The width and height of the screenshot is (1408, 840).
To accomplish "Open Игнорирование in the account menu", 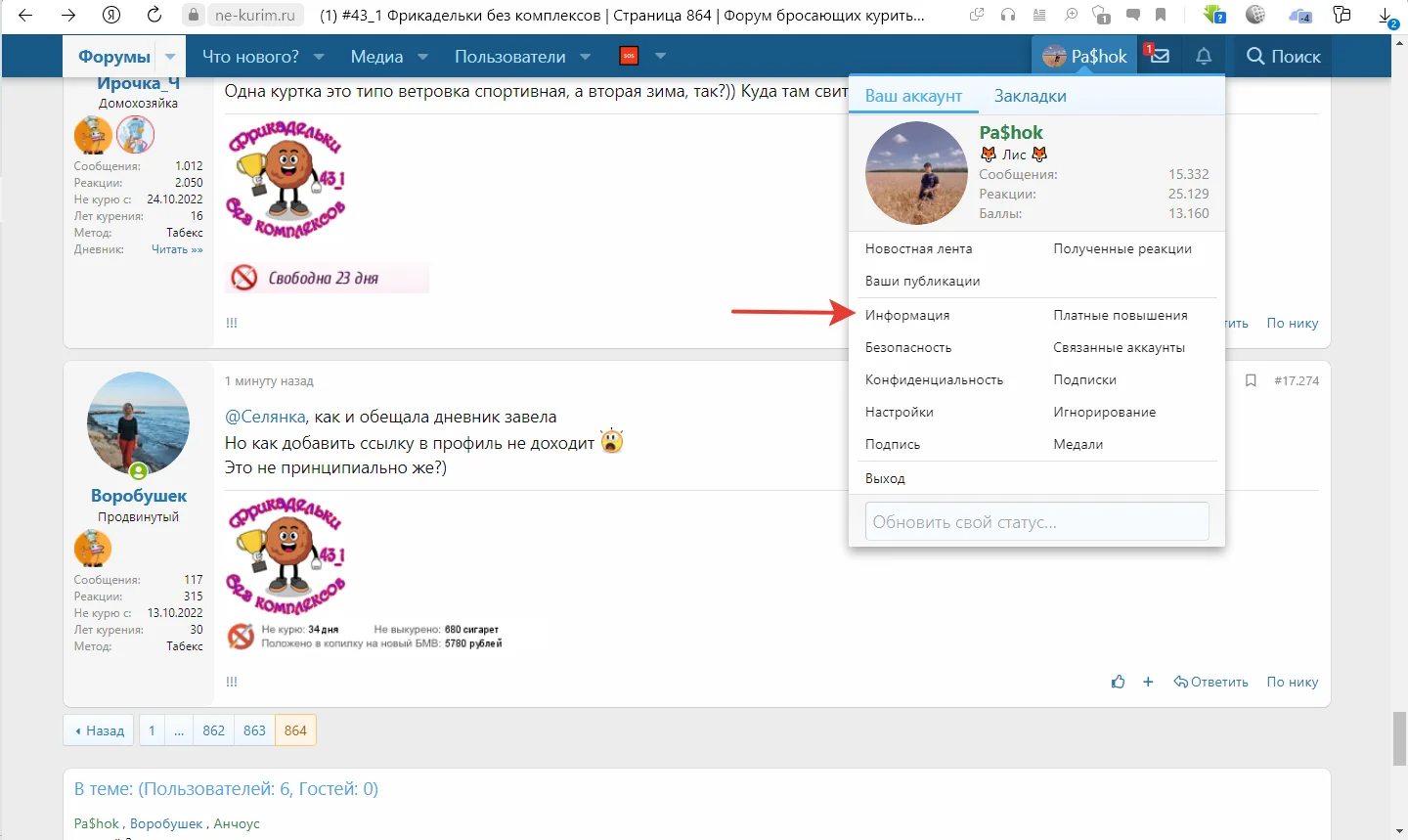I will (1105, 412).
